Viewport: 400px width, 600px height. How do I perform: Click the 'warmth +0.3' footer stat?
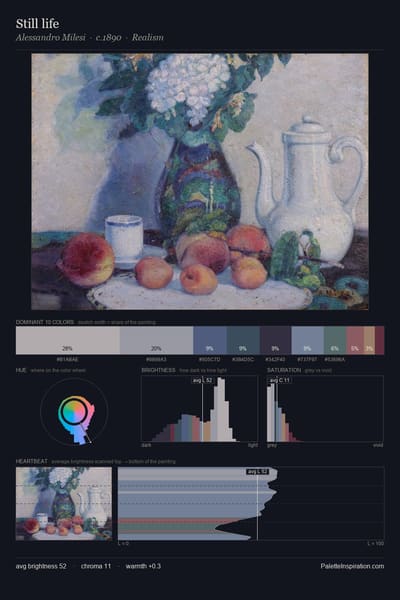click(x=143, y=566)
